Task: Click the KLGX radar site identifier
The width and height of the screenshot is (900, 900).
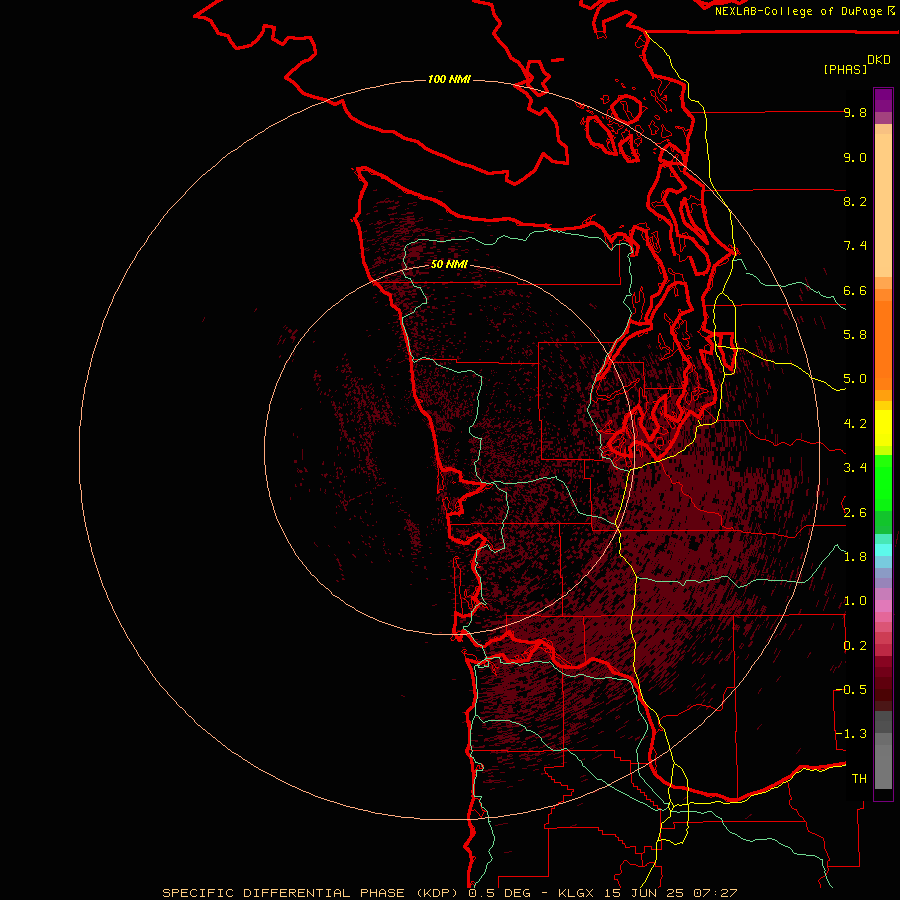Action: pyautogui.click(x=576, y=893)
